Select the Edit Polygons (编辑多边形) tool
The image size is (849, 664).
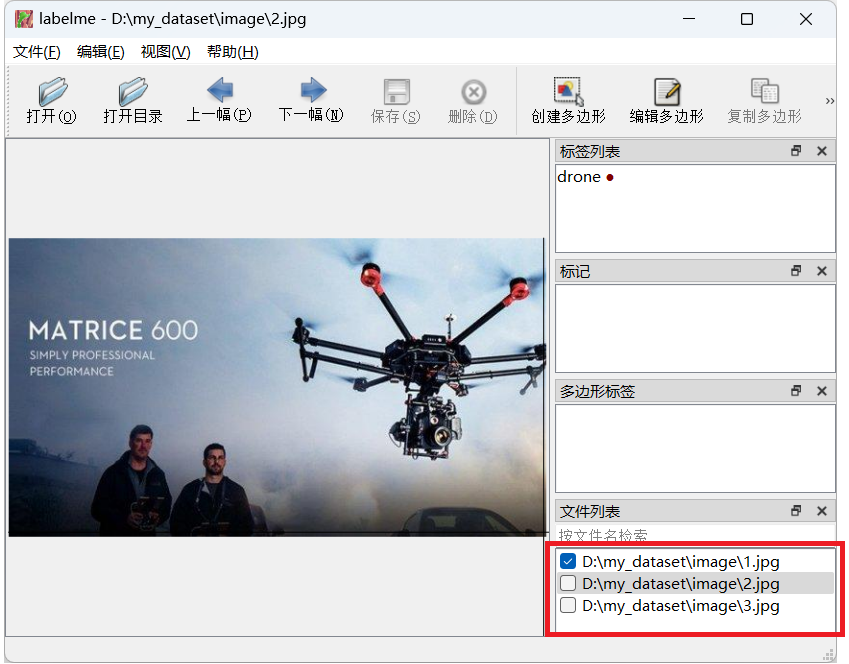point(667,91)
